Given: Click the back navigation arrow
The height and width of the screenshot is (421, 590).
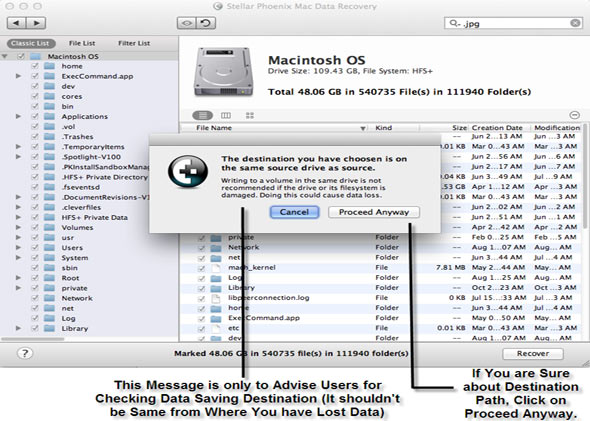Looking at the screenshot, I should click(x=16, y=23).
